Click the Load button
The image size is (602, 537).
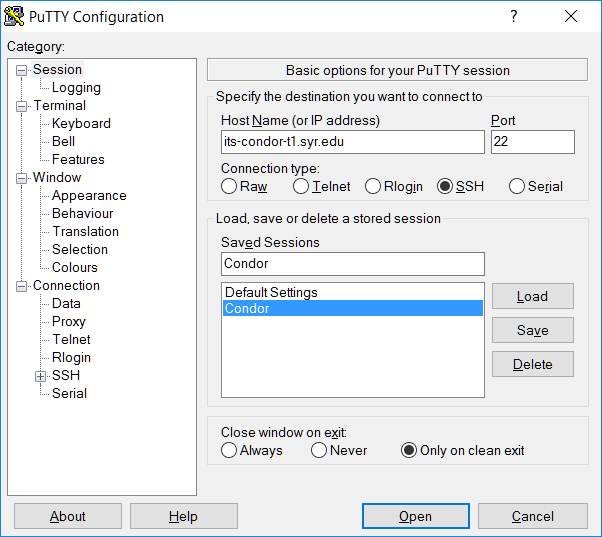[x=533, y=296]
